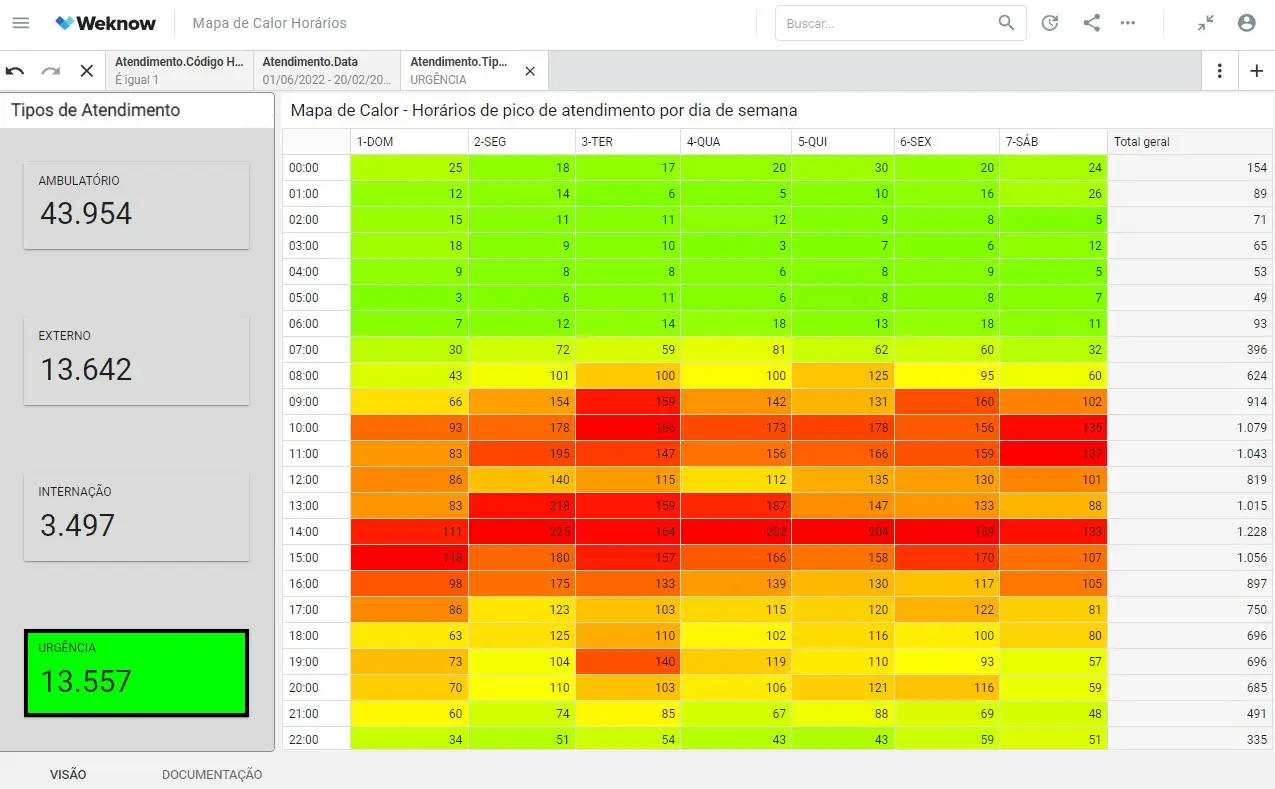Click the 1-DOM column header
This screenshot has width=1275, height=789.
pyautogui.click(x=409, y=142)
